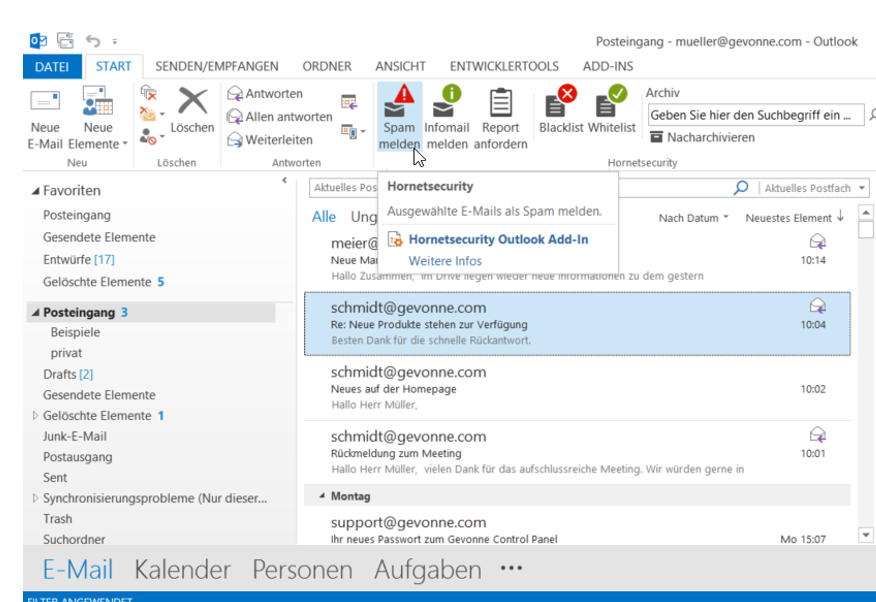Expand the Synchronisierungsprobleme folder
876x602 pixels.
pyautogui.click(x=37, y=498)
